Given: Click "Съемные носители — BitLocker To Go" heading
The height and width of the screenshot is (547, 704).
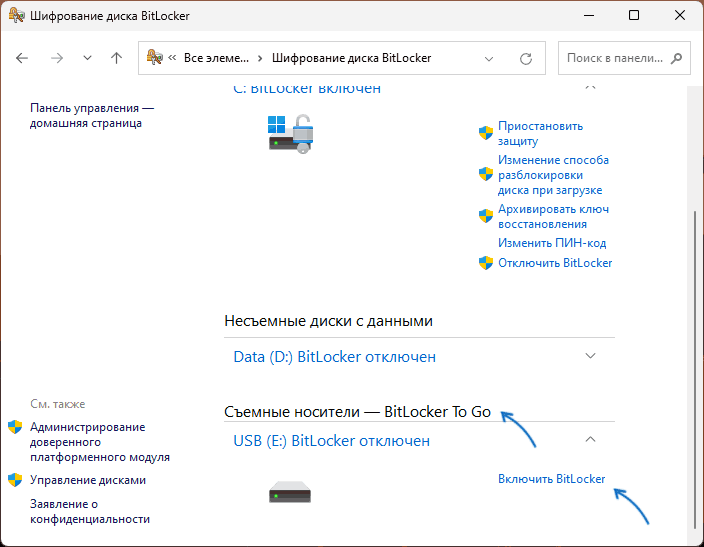Looking at the screenshot, I should coord(357,411).
